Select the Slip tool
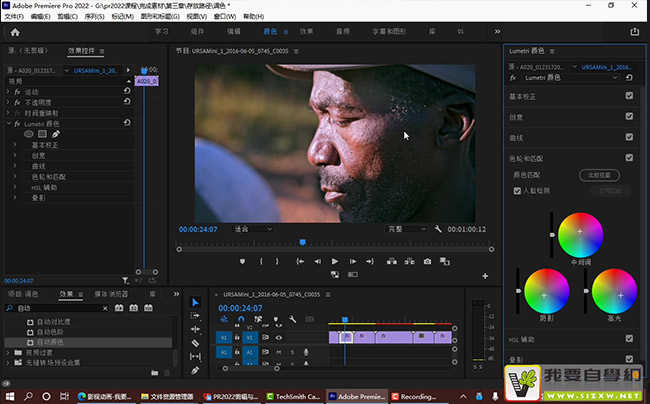 (195, 356)
